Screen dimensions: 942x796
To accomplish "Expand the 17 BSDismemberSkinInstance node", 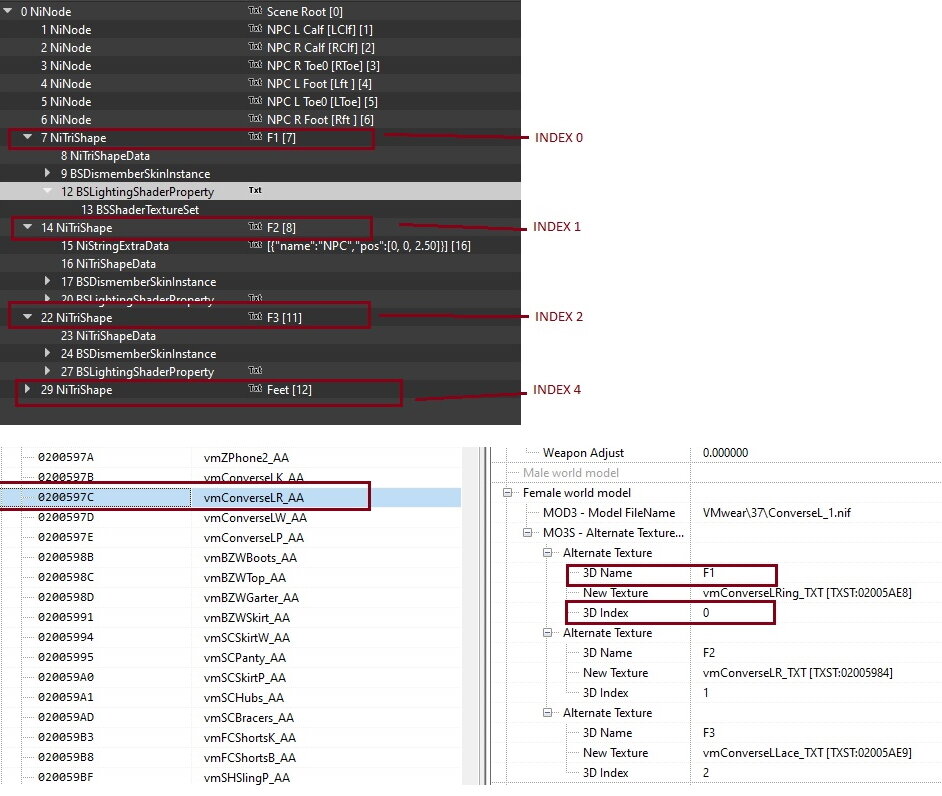I will coord(47,281).
